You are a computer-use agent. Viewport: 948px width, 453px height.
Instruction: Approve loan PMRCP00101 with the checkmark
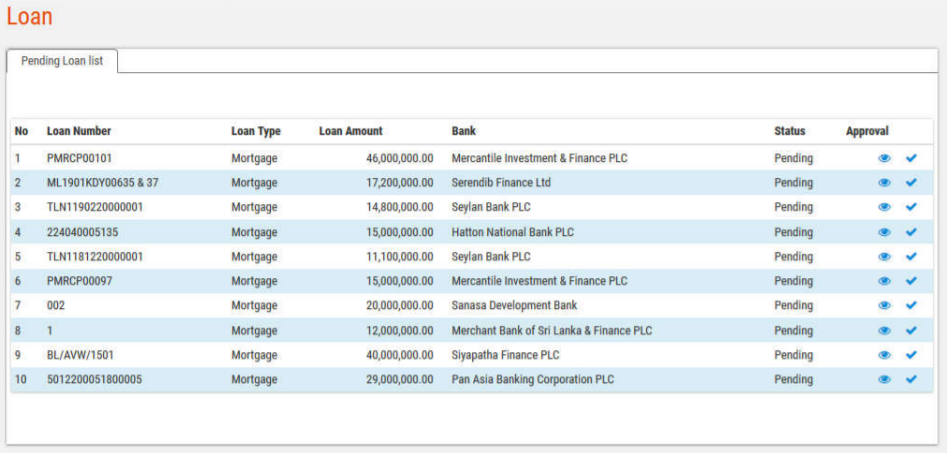pos(911,158)
